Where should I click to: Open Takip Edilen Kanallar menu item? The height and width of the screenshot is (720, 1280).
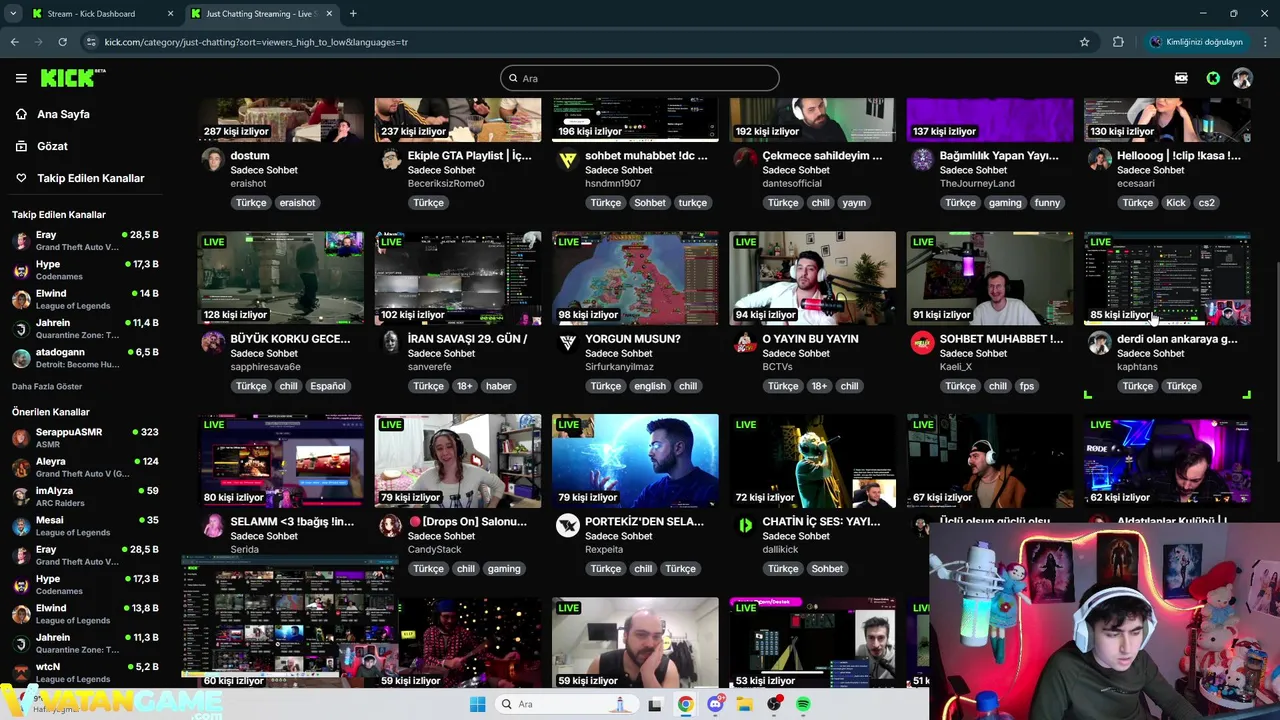(x=91, y=178)
